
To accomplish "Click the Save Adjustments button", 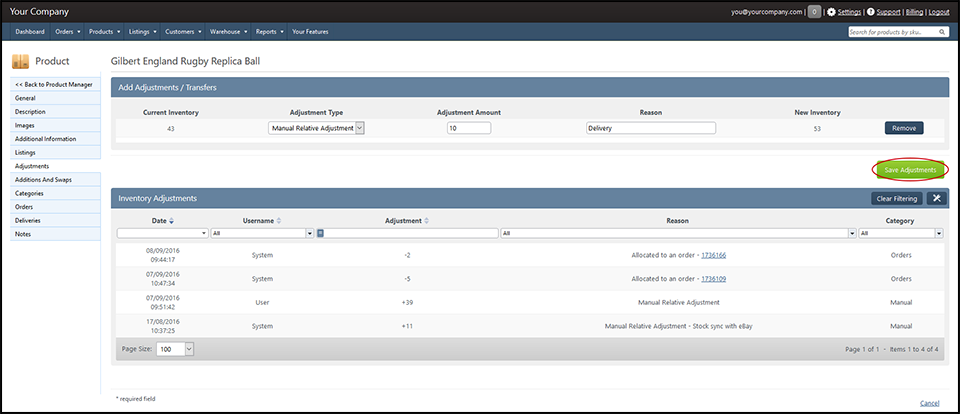I will tap(910, 170).
